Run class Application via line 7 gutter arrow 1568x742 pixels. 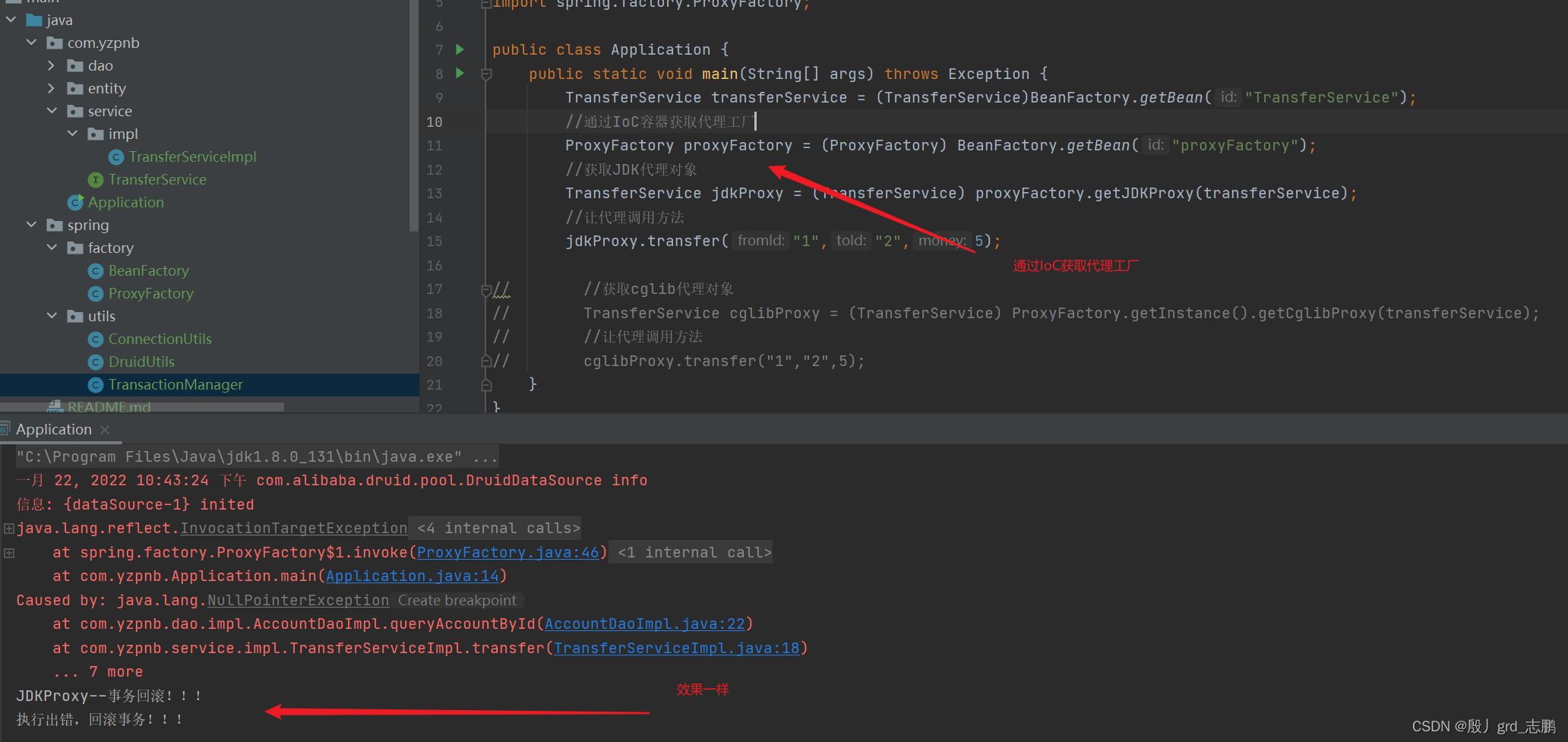pos(460,49)
